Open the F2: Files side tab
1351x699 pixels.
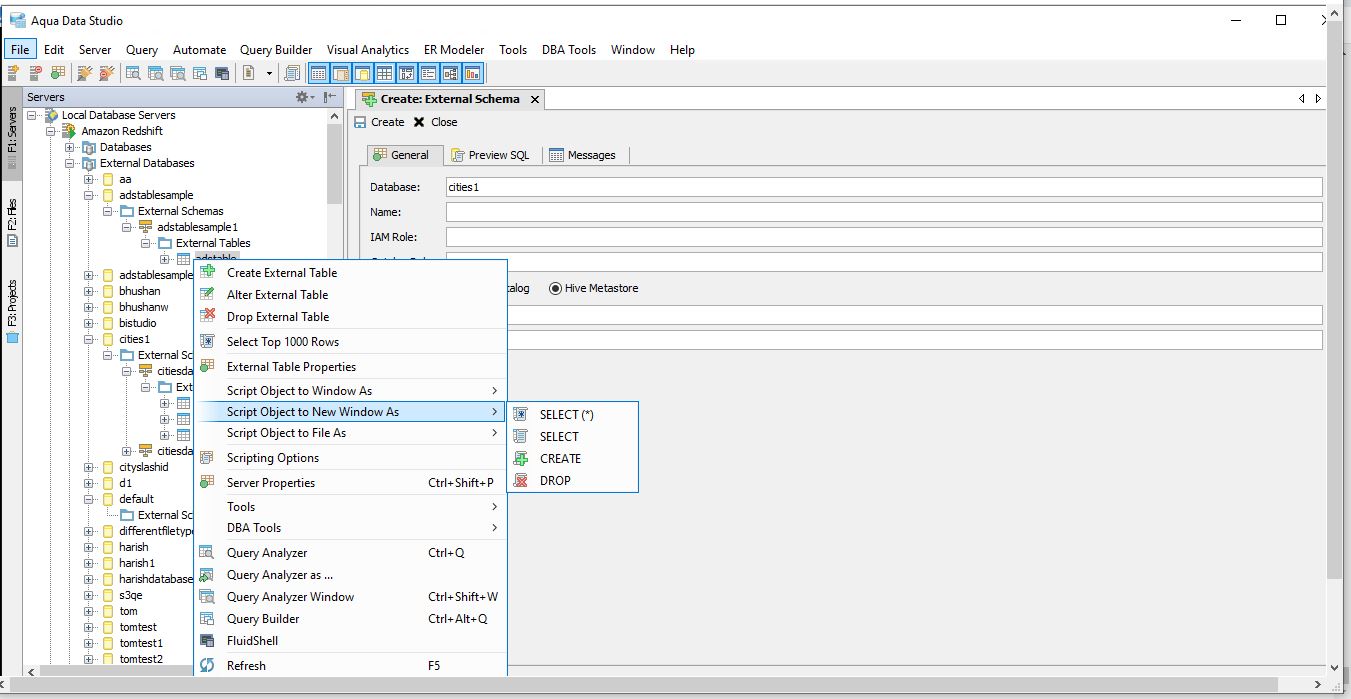click(x=12, y=223)
